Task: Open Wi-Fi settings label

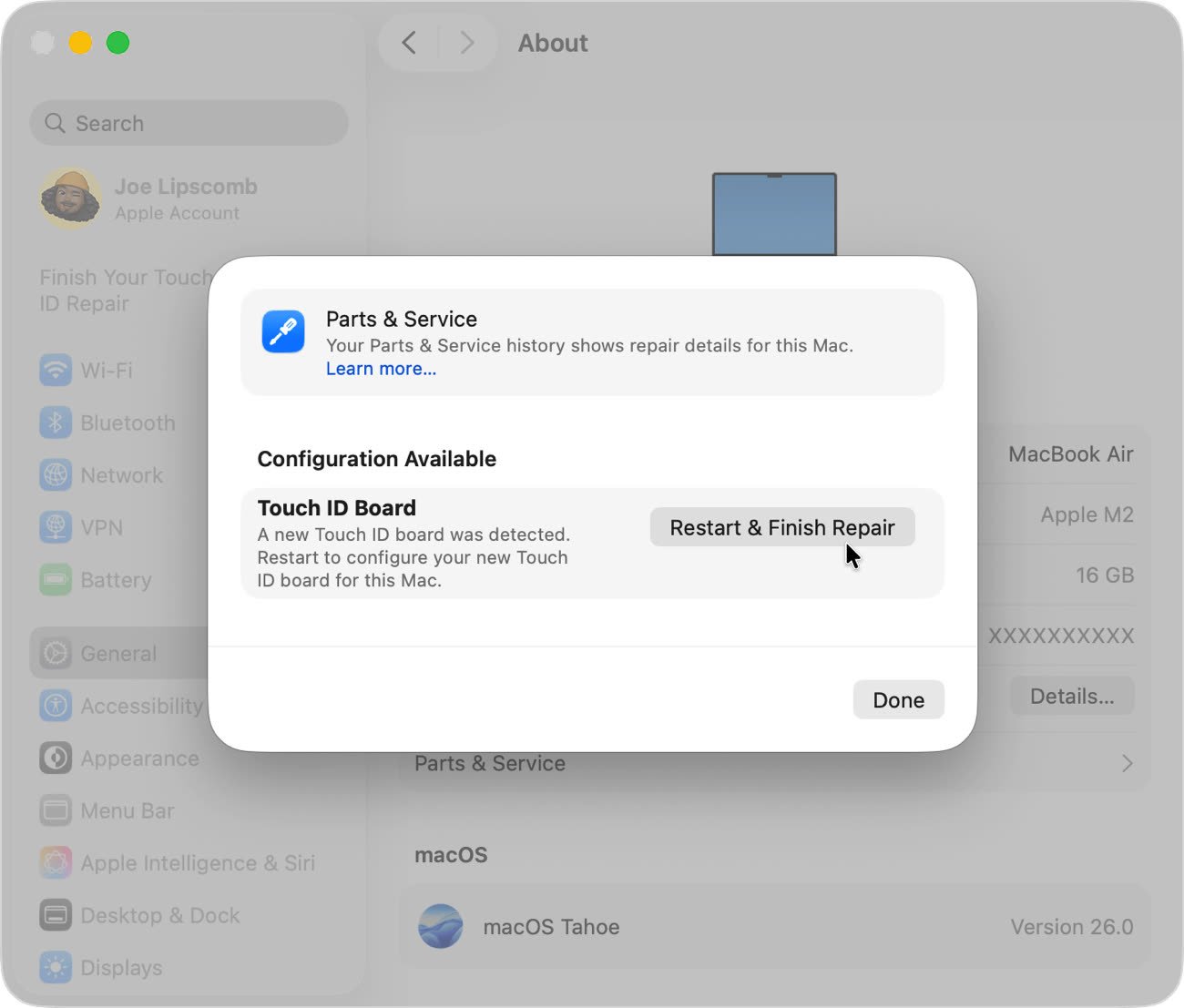Action: [x=107, y=371]
